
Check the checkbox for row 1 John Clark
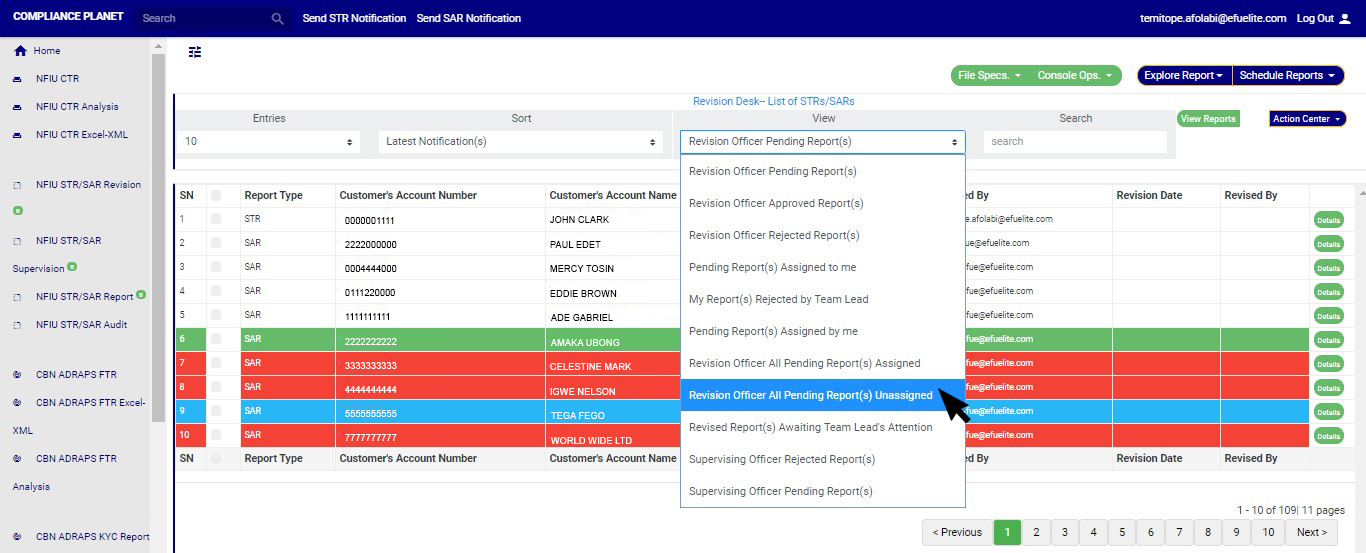point(216,219)
